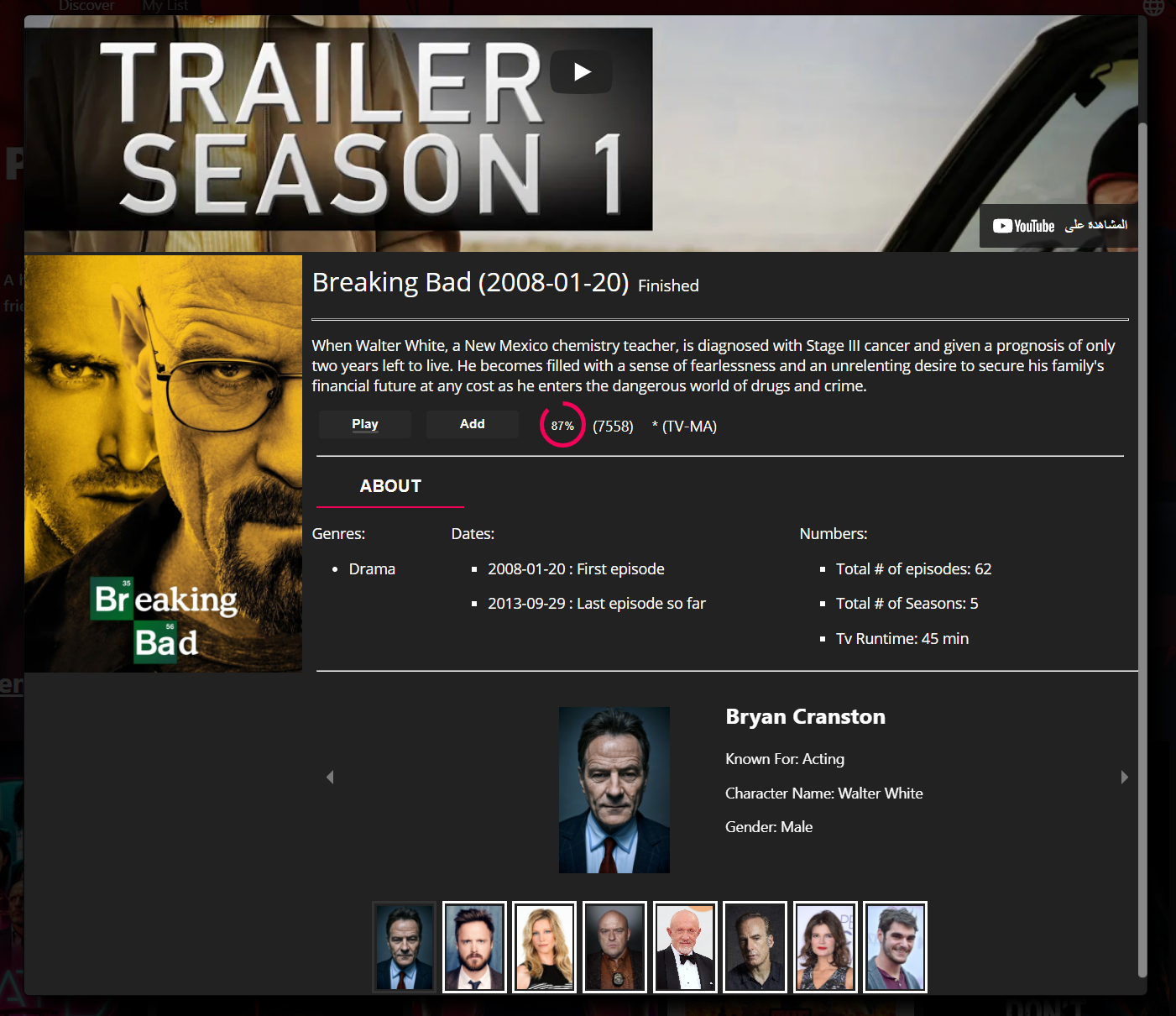The width and height of the screenshot is (1176, 1016).
Task: Select gray-haired actor in dark thumbnail
Action: (755, 947)
